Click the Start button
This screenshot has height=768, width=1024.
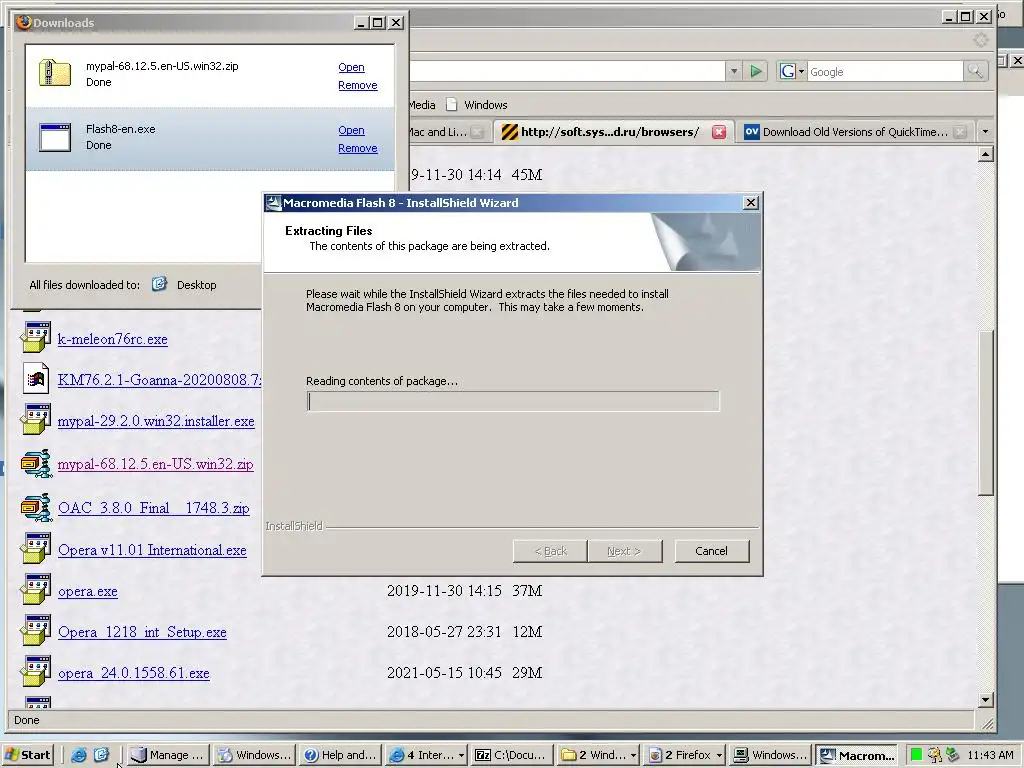(28, 755)
